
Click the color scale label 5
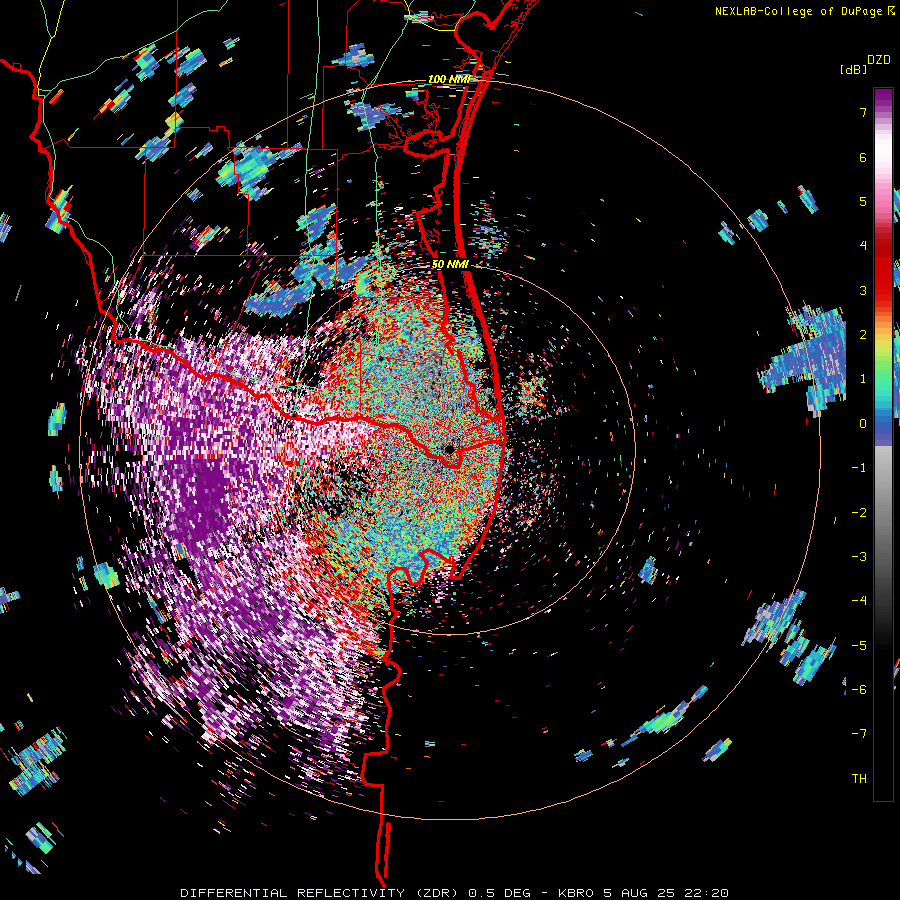click(x=863, y=201)
